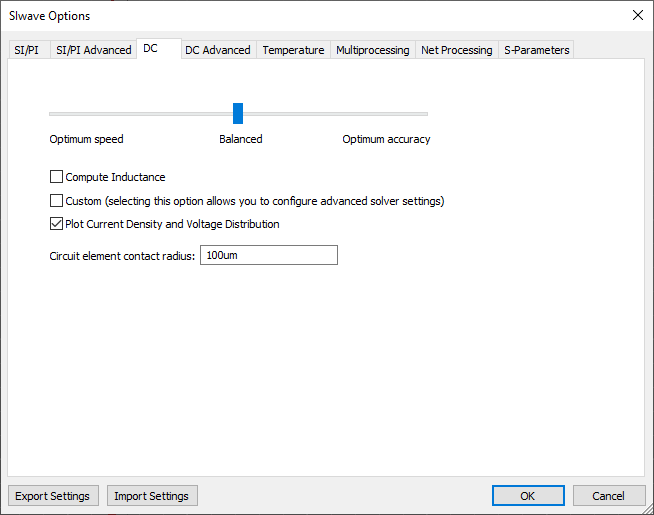Enable the Compute Inductance checkbox
The height and width of the screenshot is (515, 654).
[56, 177]
